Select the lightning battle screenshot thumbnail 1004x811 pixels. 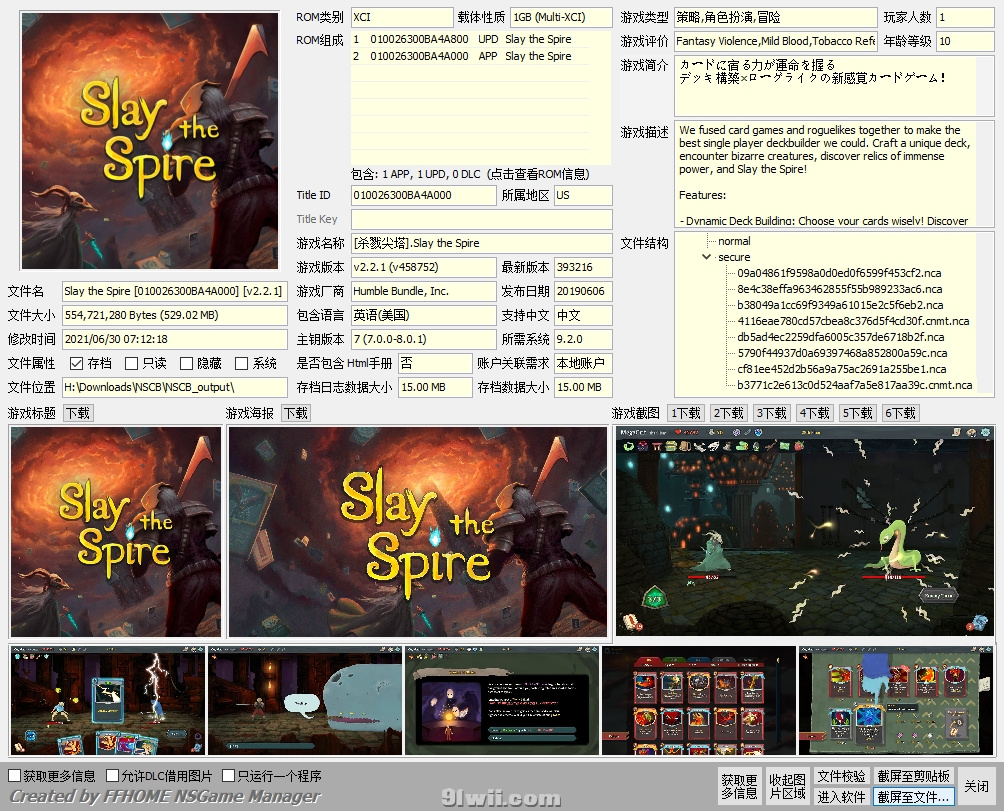coord(107,701)
